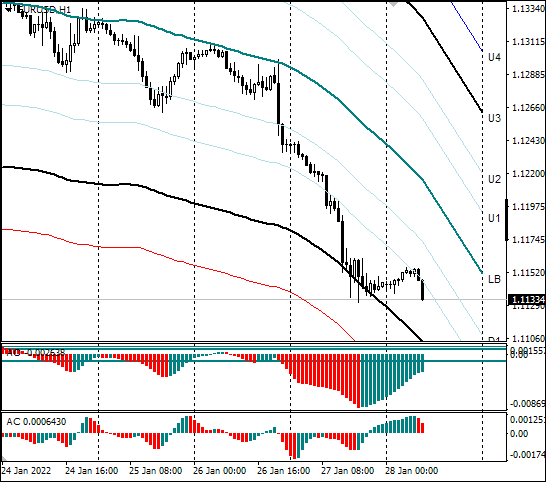Click the U4 channel level label
546x482 pixels.
coord(494,57)
